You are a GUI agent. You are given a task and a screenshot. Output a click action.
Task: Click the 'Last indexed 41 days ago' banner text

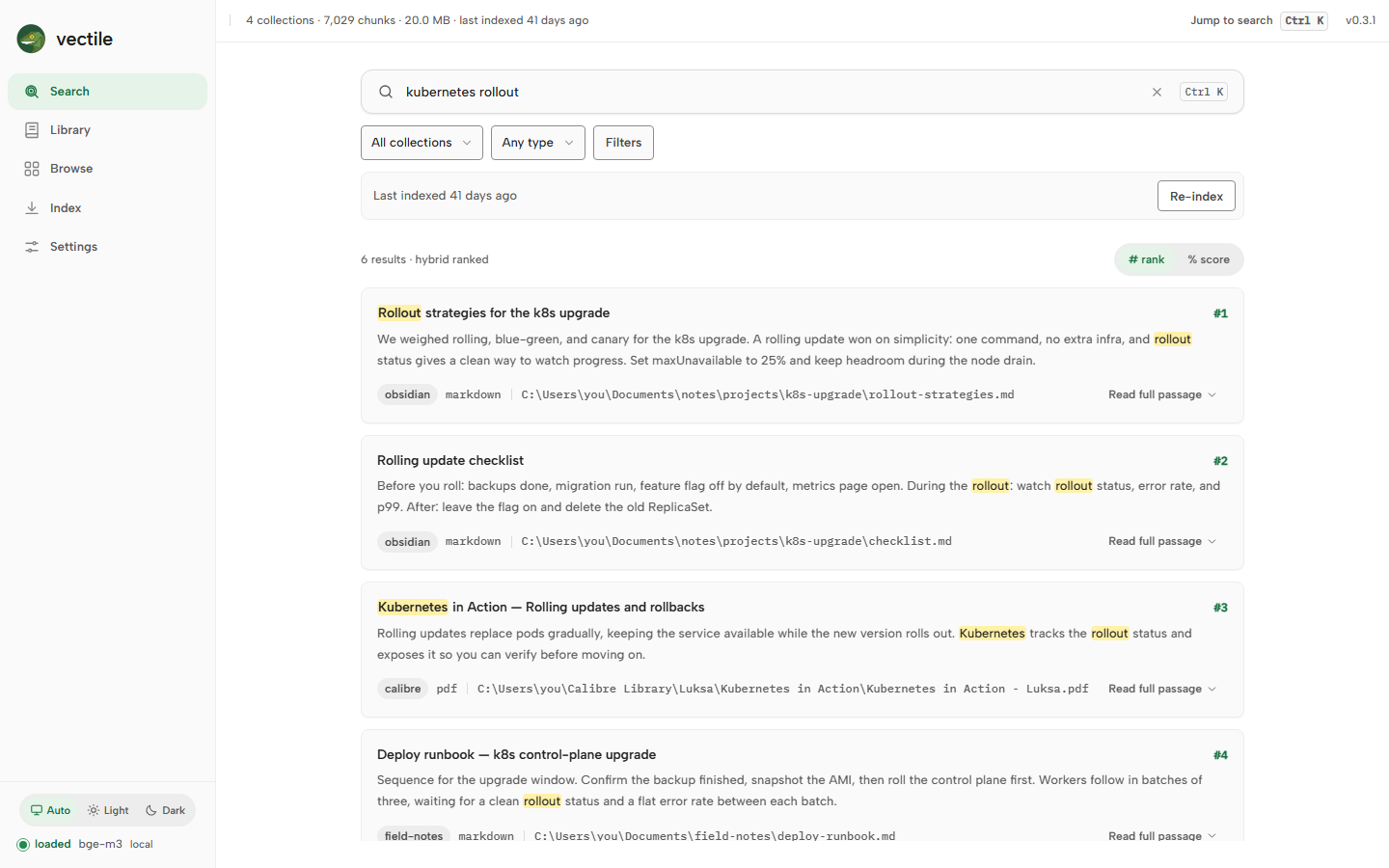(x=445, y=196)
